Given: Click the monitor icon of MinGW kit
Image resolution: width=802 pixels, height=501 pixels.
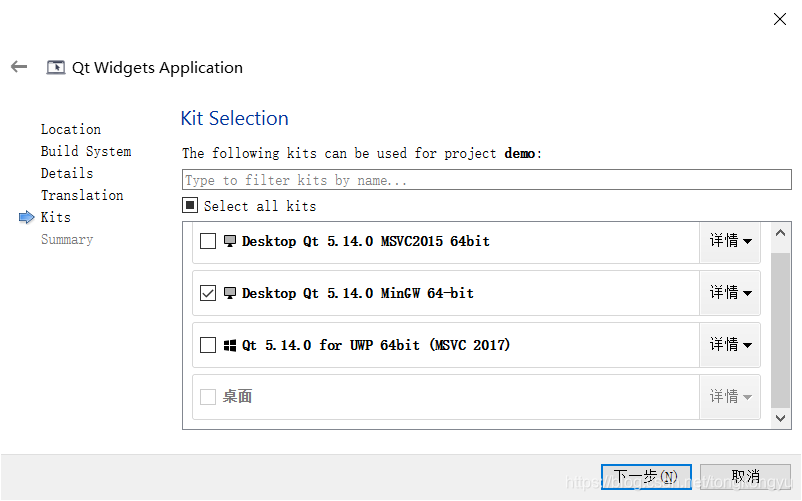Looking at the screenshot, I should (230, 293).
